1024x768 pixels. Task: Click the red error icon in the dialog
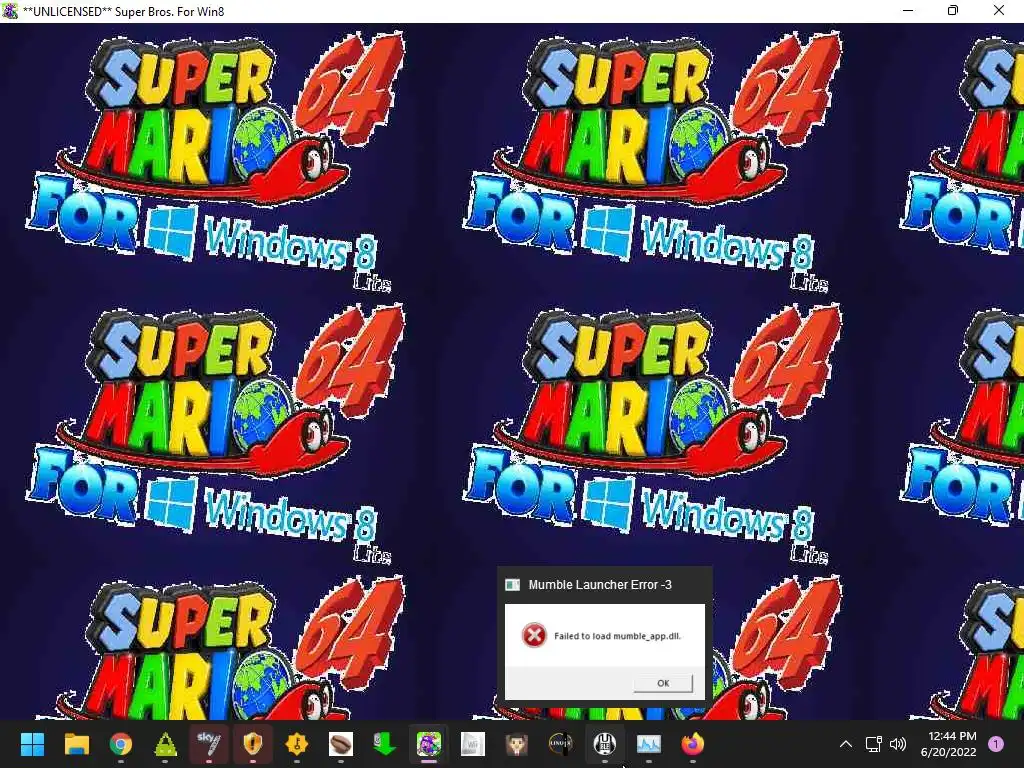coord(534,635)
